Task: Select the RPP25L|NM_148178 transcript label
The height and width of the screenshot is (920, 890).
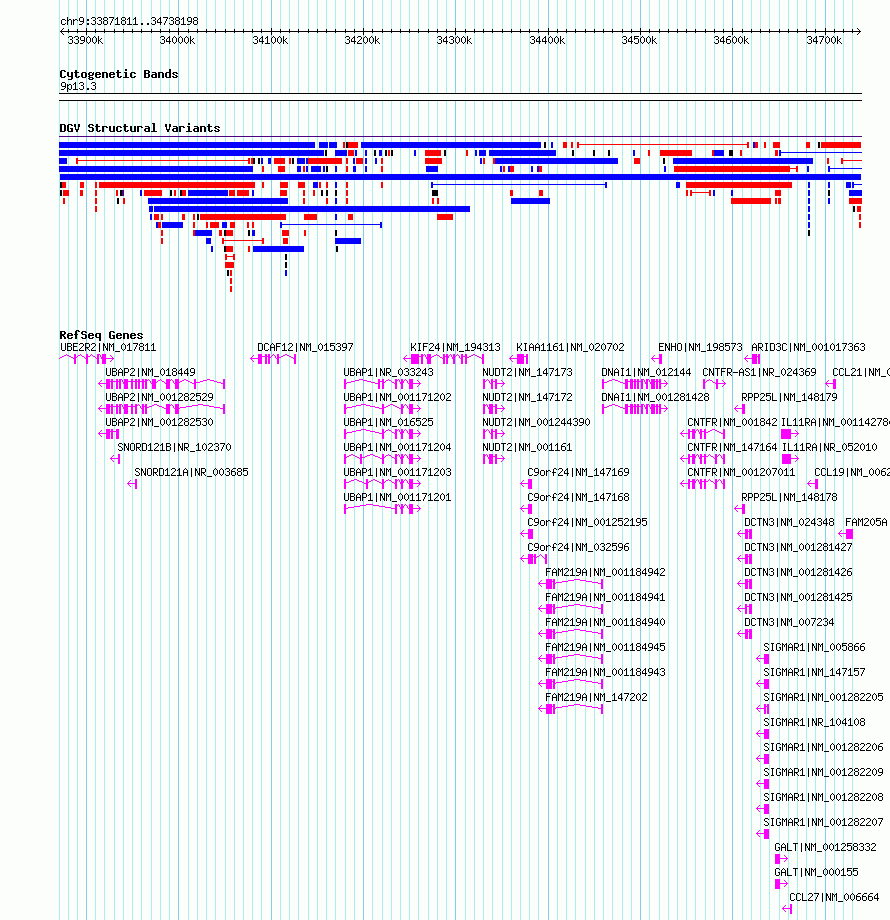Action: point(789,498)
